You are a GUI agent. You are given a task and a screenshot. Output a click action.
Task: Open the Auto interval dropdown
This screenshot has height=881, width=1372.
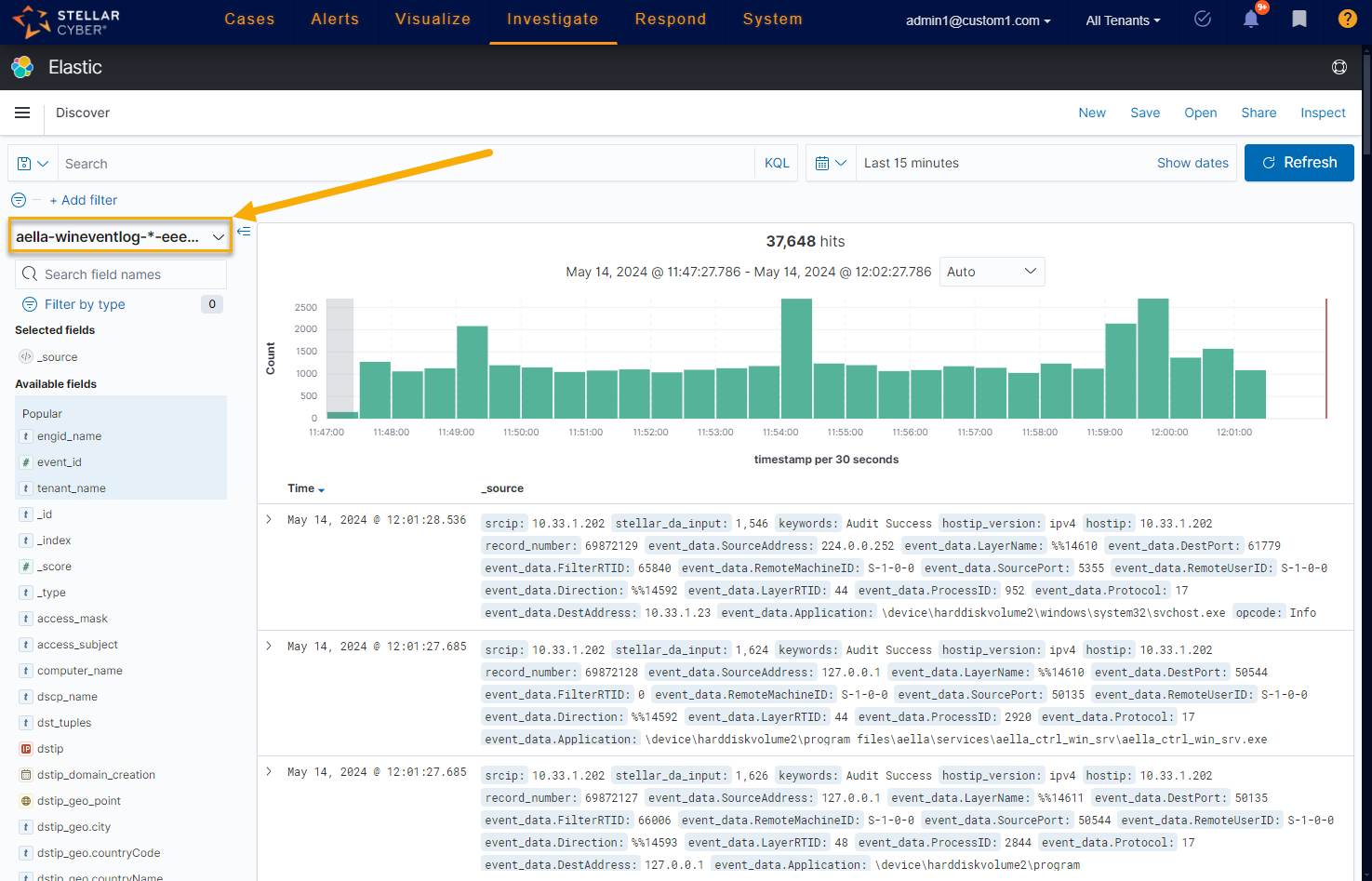click(x=992, y=272)
